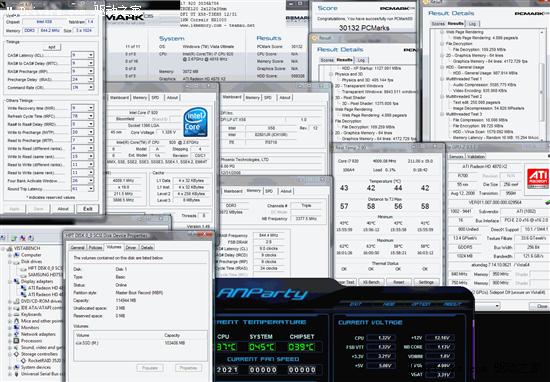
Task: Click Disk drives category icon
Action: pyautogui.click(x=16, y=262)
